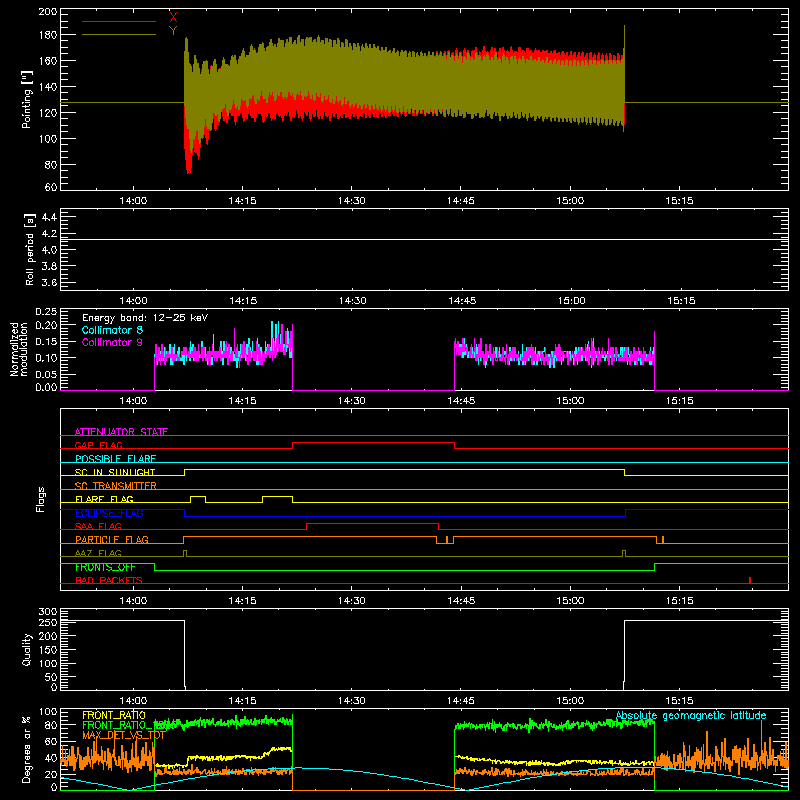Click '15:15' under the Quality plot
This screenshot has height=800, width=800.
click(x=680, y=701)
